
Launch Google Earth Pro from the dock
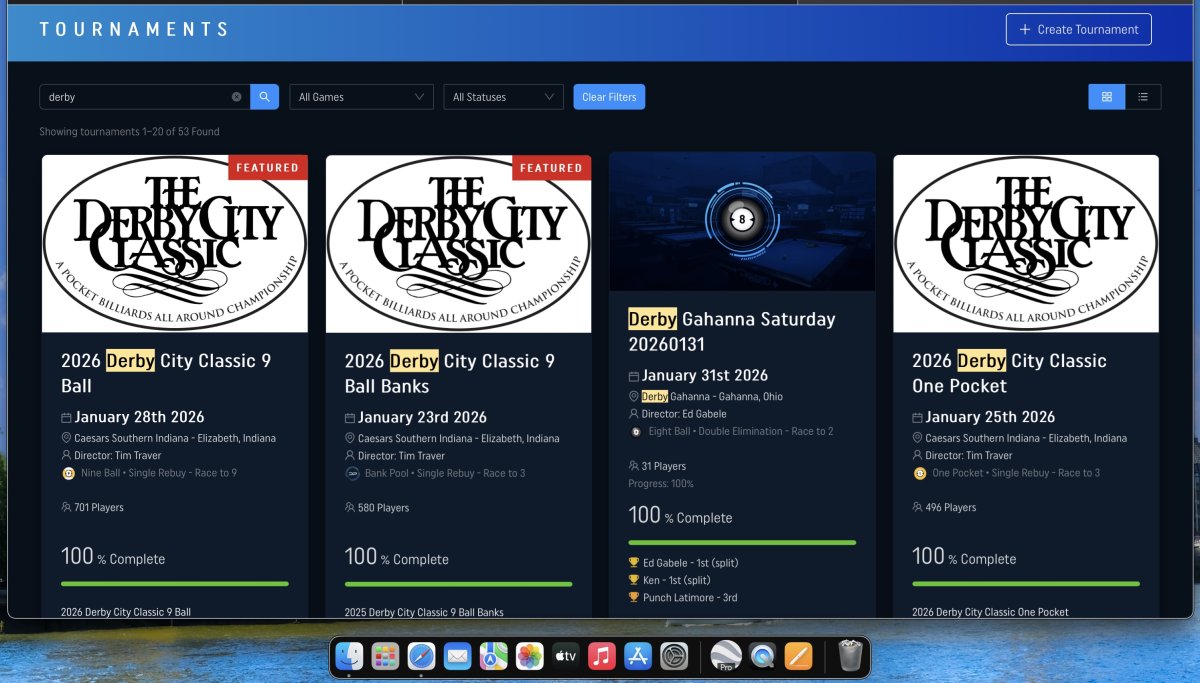coord(725,656)
